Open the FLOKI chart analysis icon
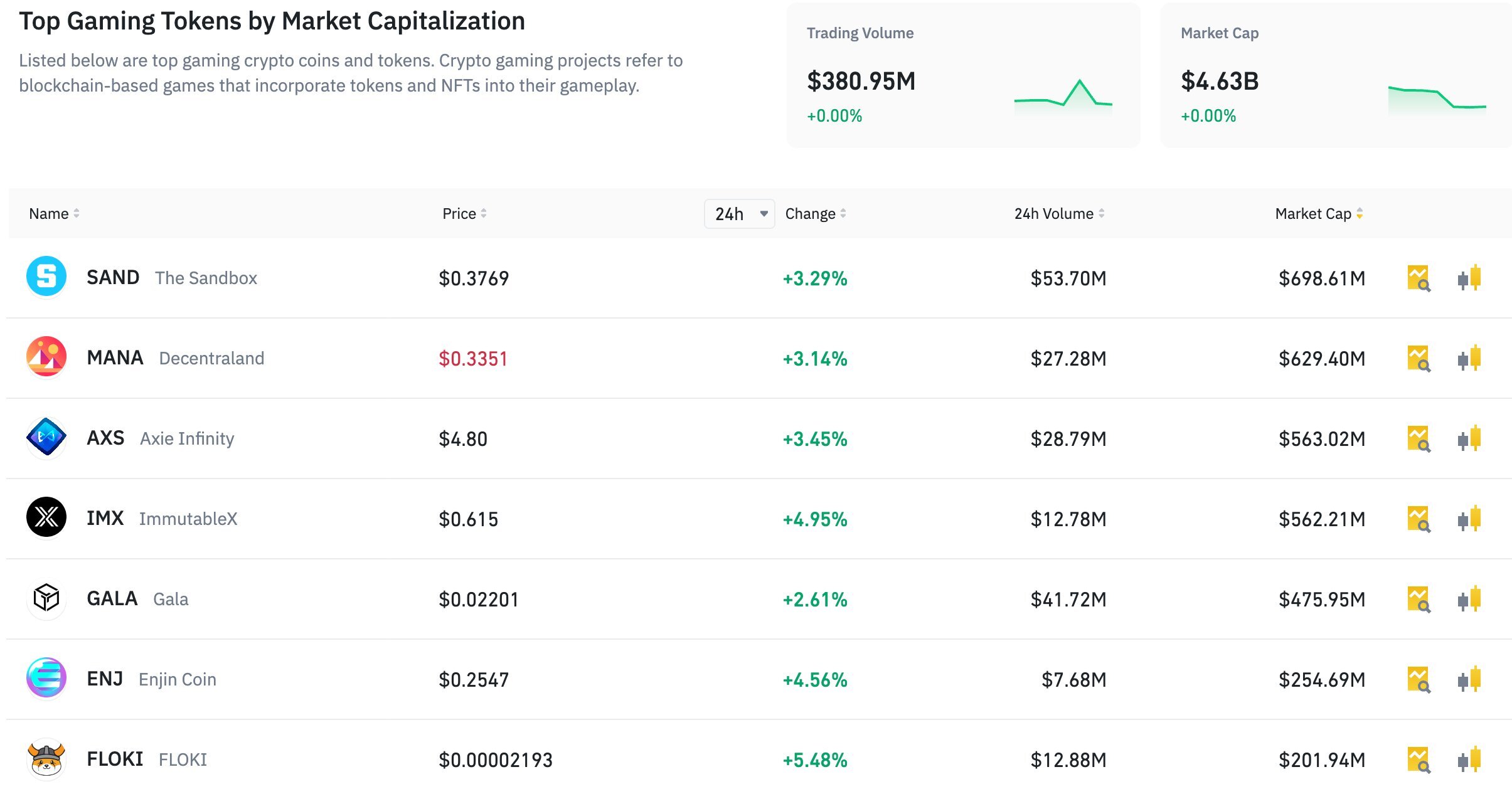This screenshot has width=1512, height=799. click(1419, 759)
